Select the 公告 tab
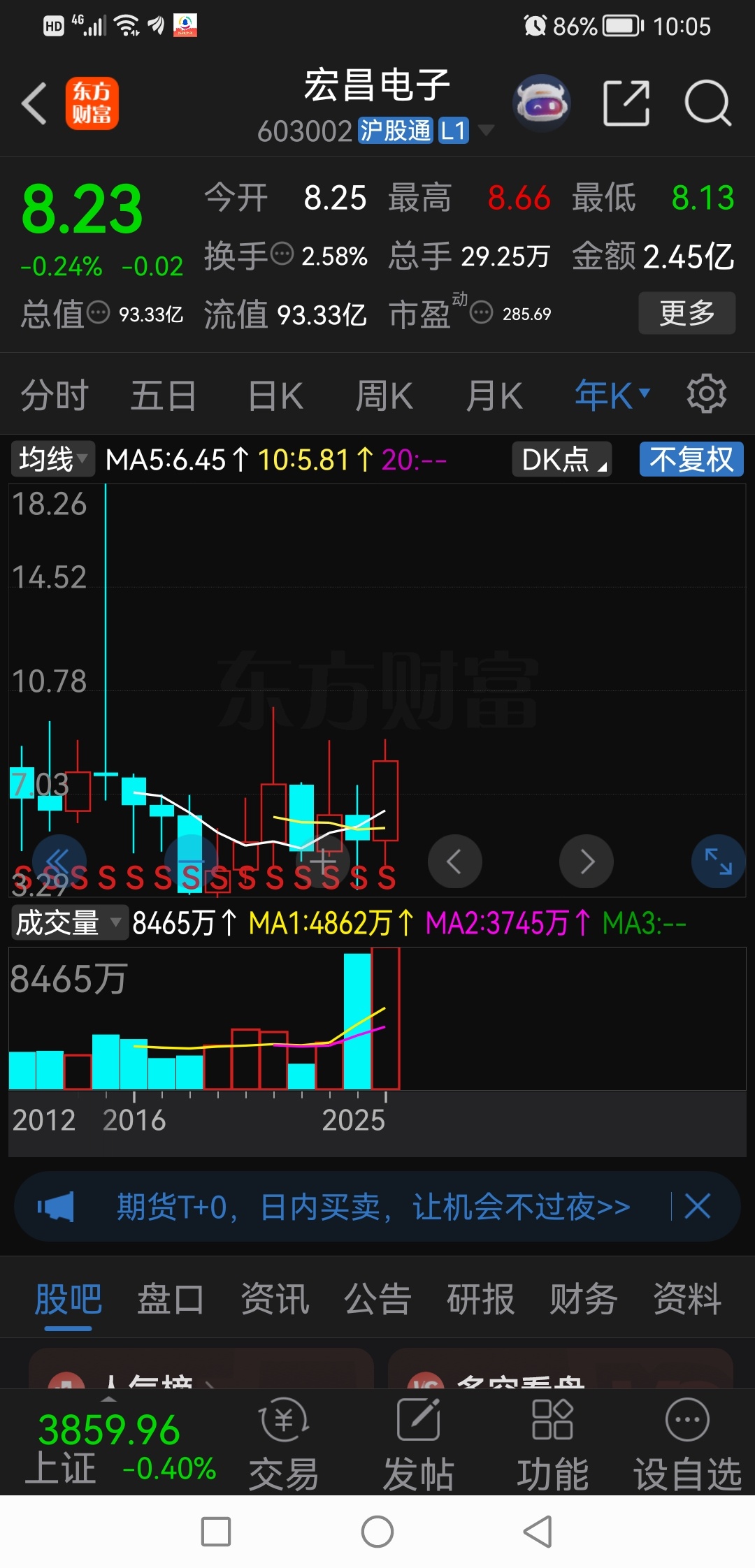Viewport: 755px width, 1568px height. (x=377, y=1300)
